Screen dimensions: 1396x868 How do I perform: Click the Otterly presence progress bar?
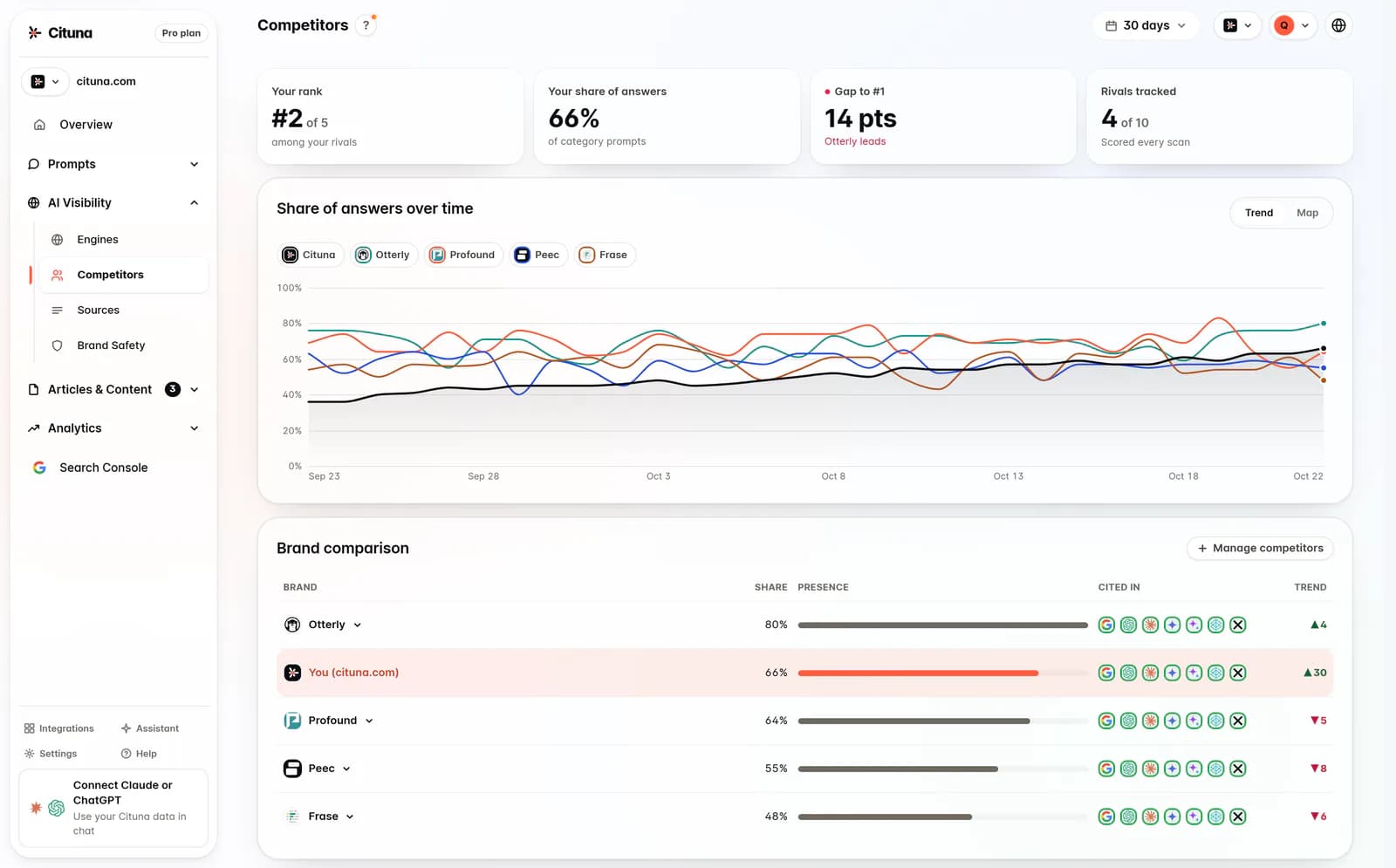[942, 625]
